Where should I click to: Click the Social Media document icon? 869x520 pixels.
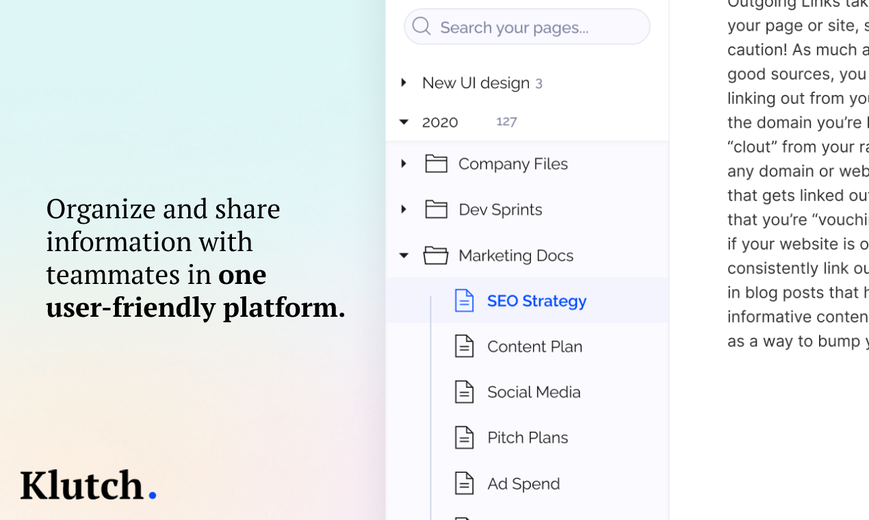pos(464,391)
